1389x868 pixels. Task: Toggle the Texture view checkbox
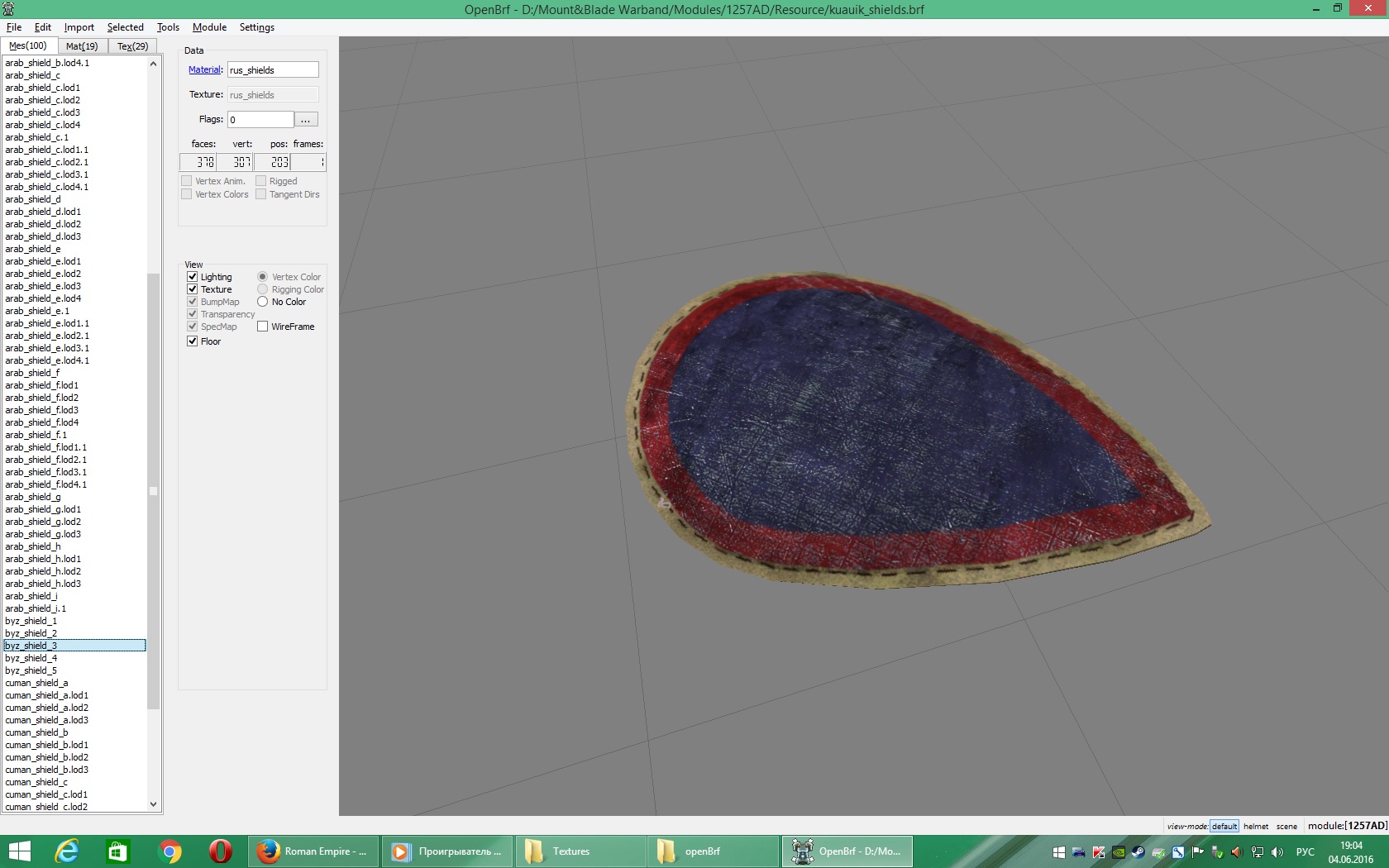(x=192, y=289)
